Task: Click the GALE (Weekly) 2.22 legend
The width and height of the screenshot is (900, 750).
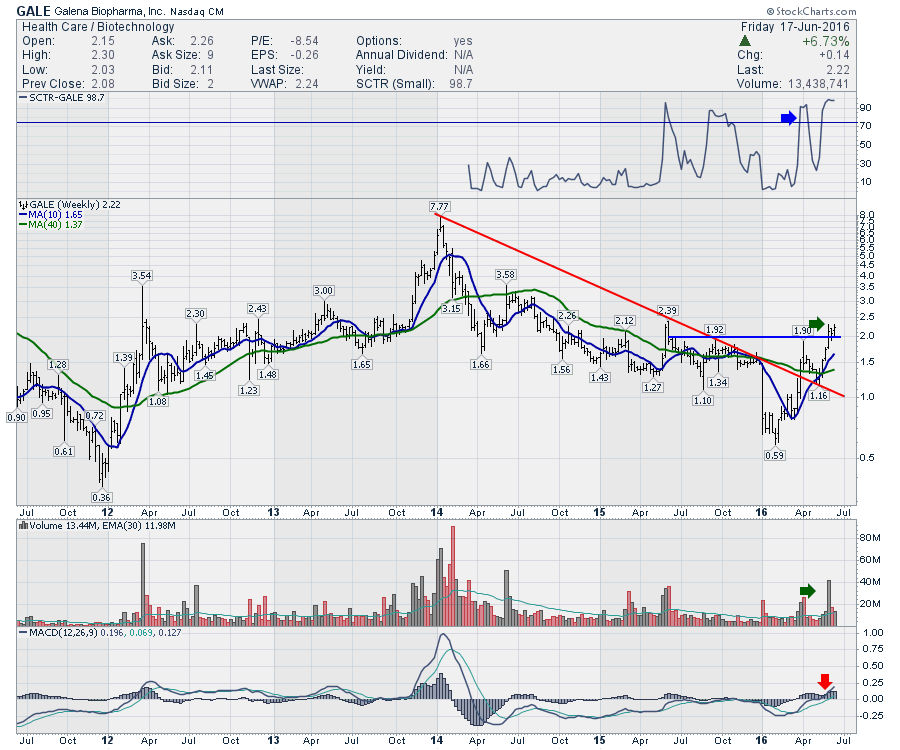Action: (75, 205)
